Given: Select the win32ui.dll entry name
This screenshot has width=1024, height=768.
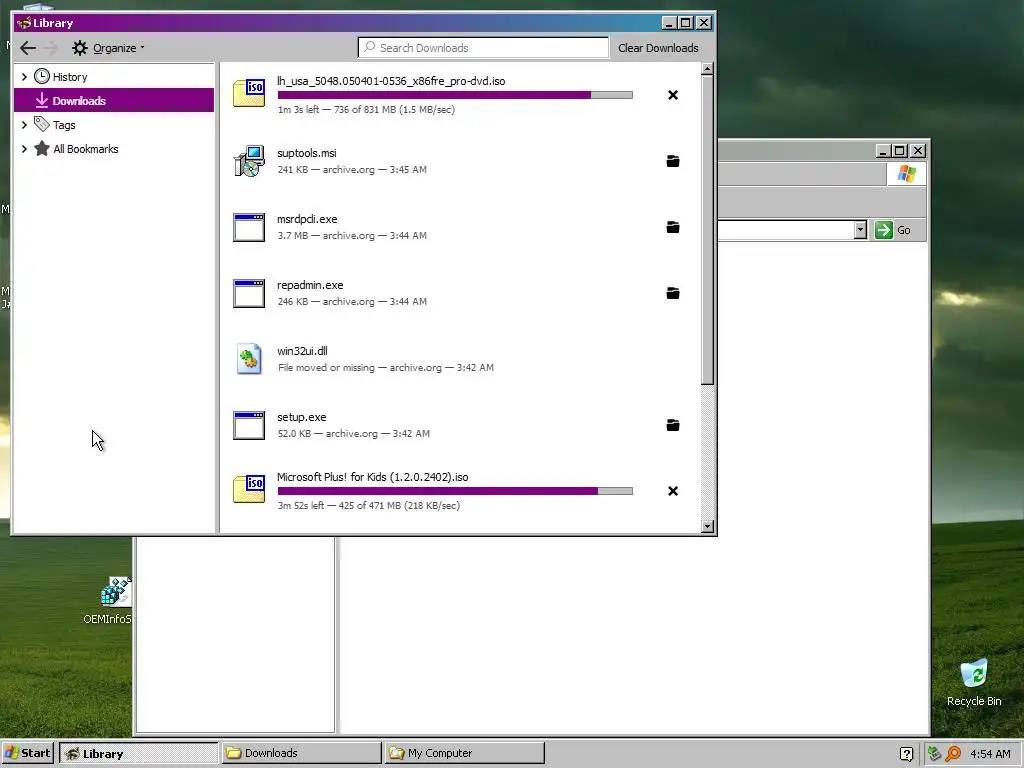Looking at the screenshot, I should pyautogui.click(x=302, y=351).
